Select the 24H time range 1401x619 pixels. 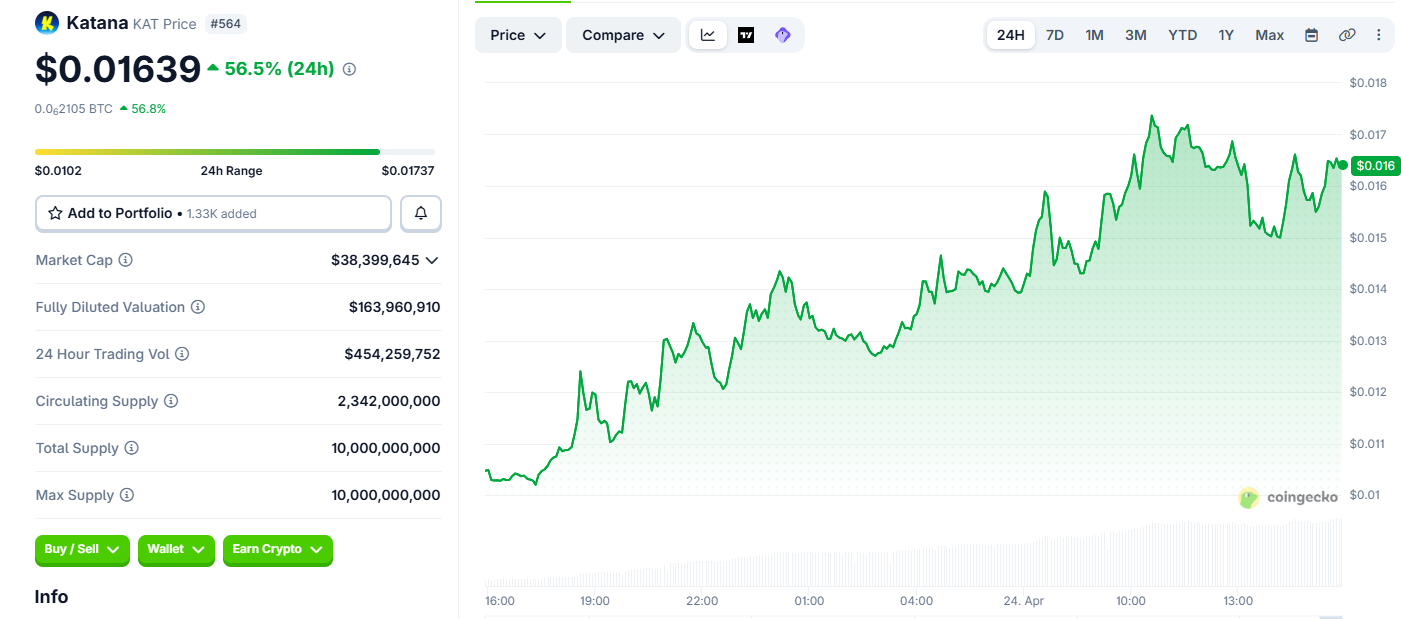[x=1011, y=35]
